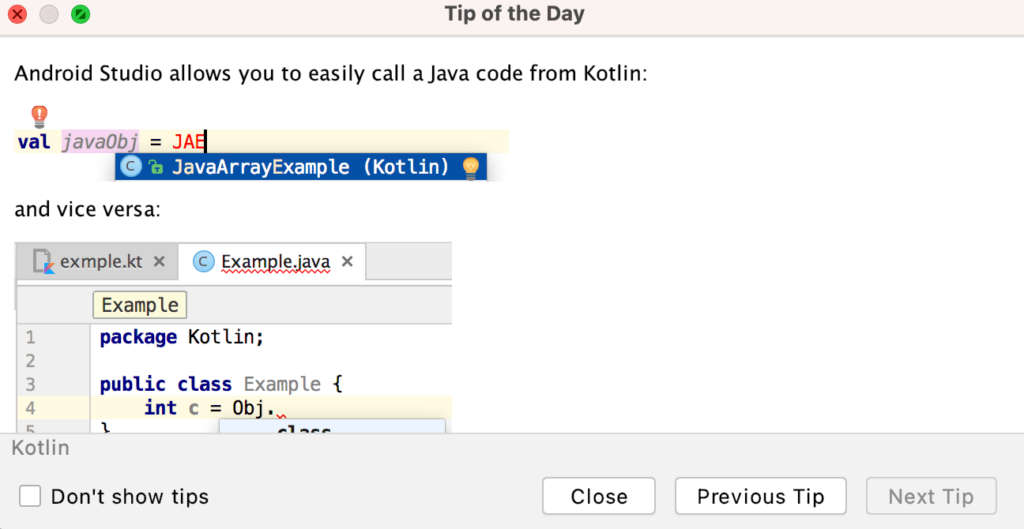The height and width of the screenshot is (529, 1024).
Task: Click the Next Tip button
Action: point(931,496)
